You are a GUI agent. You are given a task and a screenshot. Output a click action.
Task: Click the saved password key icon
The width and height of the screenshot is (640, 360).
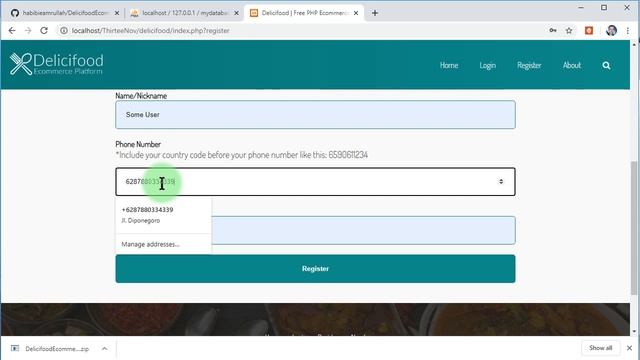pyautogui.click(x=553, y=31)
